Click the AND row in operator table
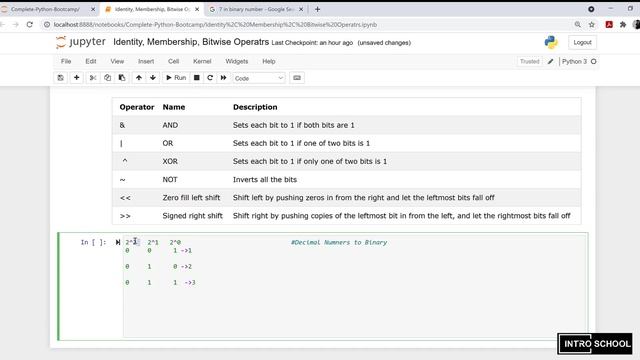640x360 pixels. click(x=346, y=125)
